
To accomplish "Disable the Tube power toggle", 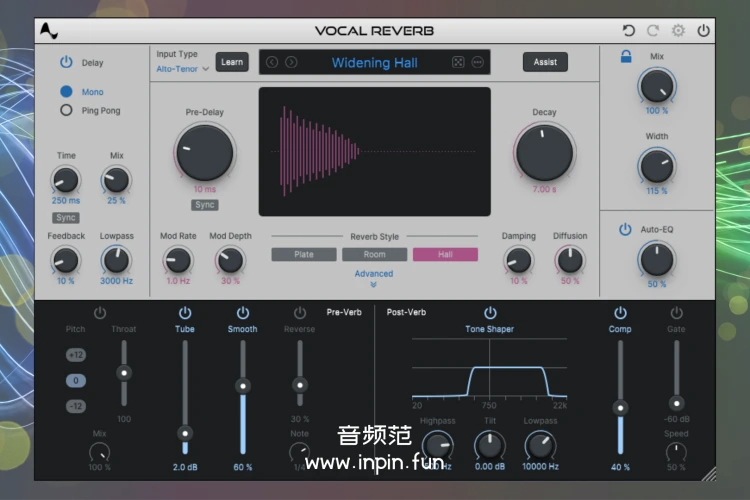I will click(x=185, y=313).
